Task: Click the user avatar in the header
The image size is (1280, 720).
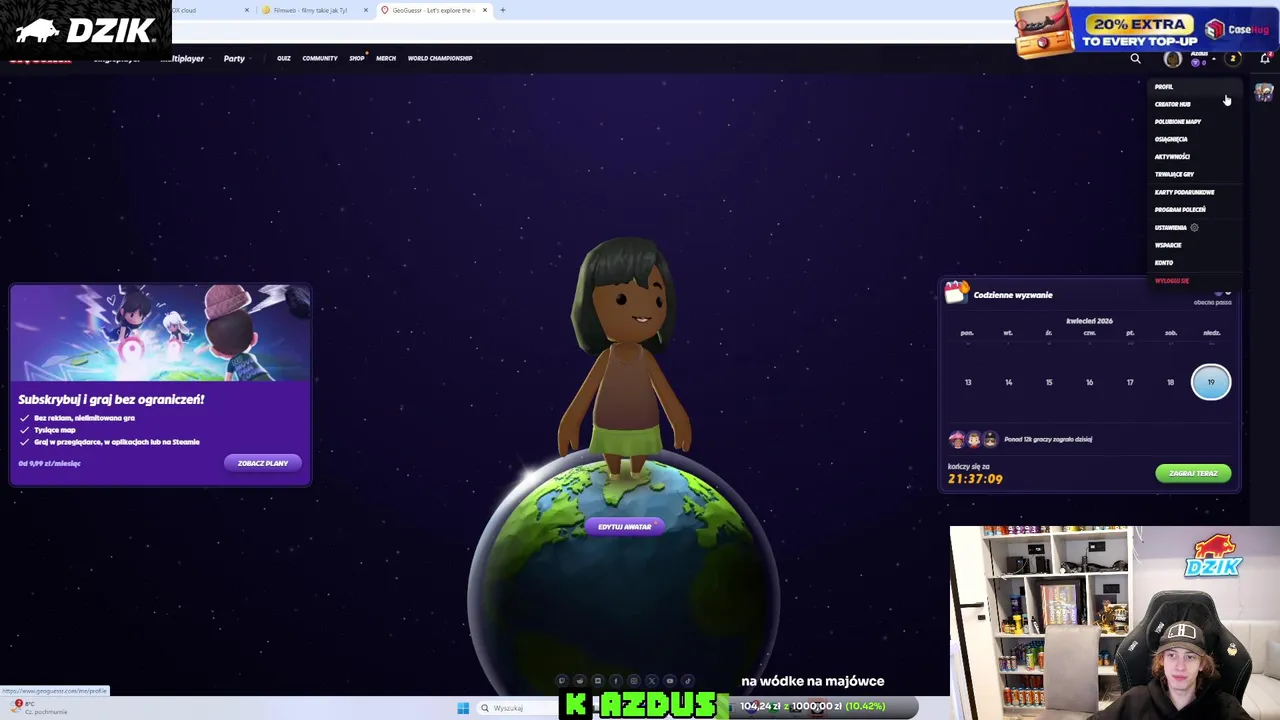Action: [1173, 59]
